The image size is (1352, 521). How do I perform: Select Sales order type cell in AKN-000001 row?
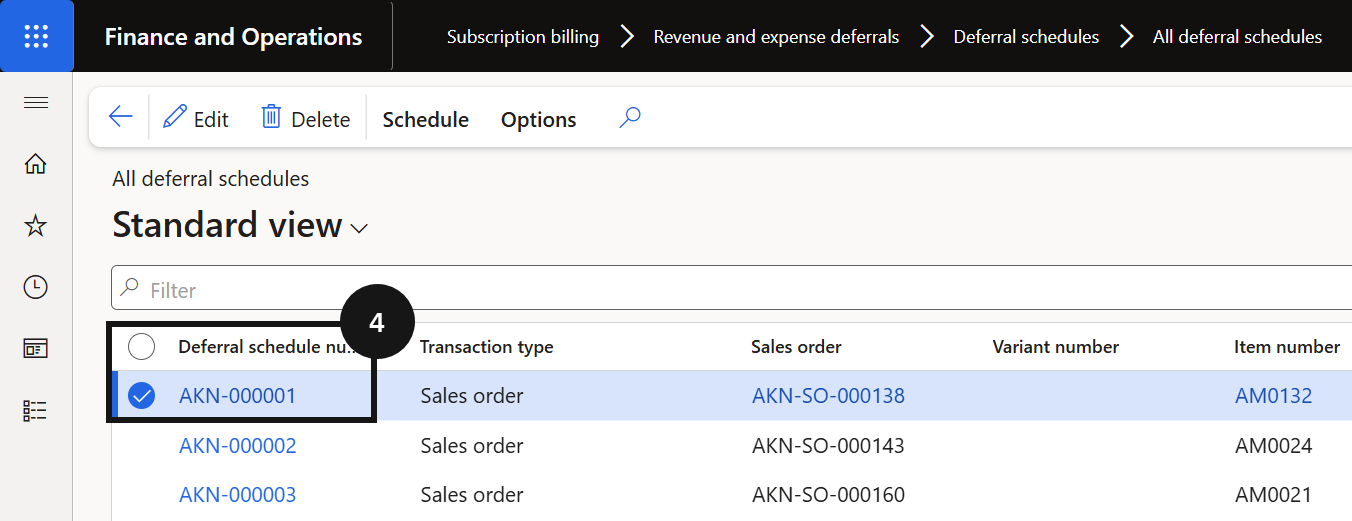(x=472, y=396)
